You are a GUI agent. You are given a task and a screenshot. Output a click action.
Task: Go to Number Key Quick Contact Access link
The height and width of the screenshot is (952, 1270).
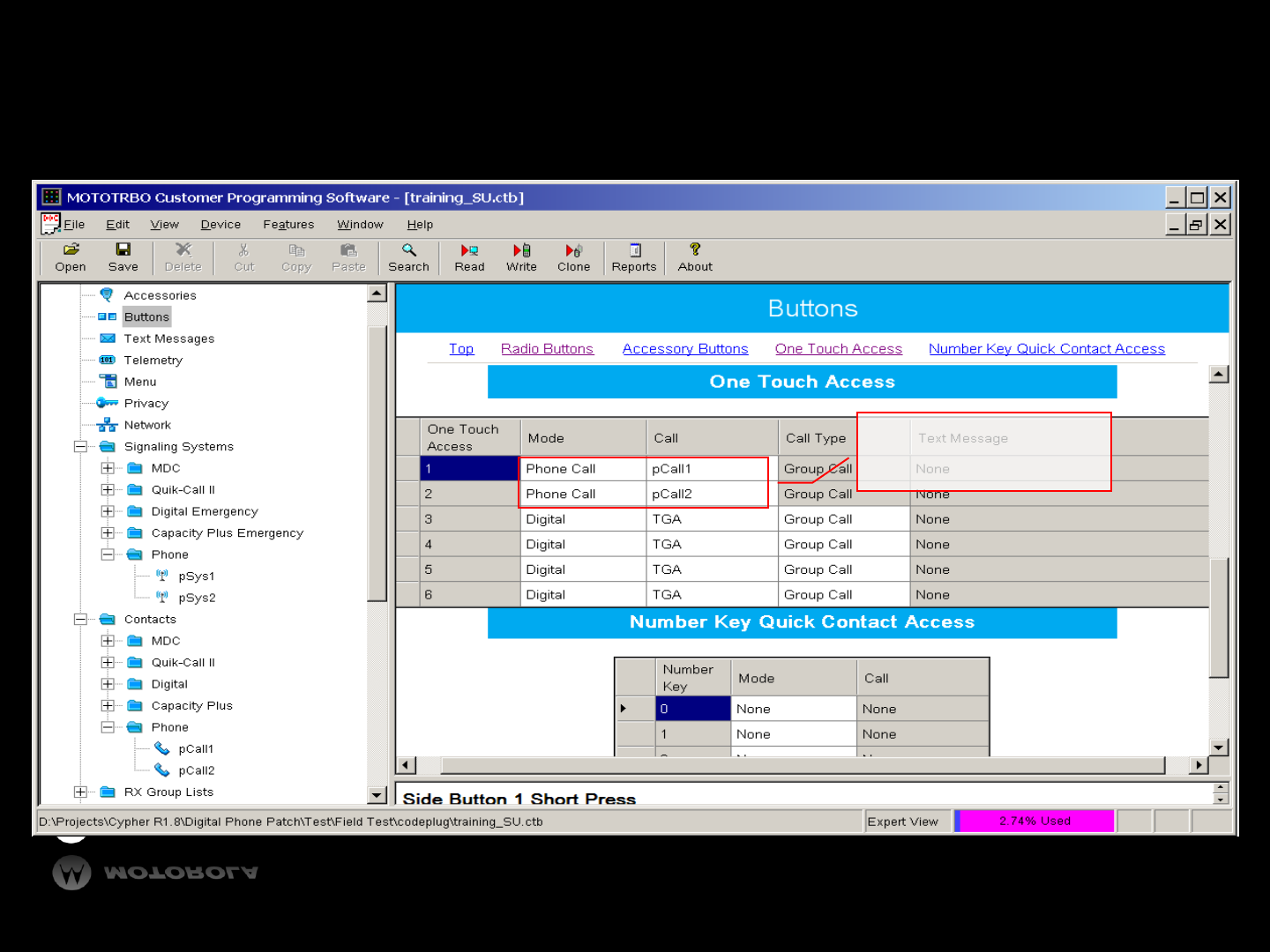pyautogui.click(x=1047, y=349)
